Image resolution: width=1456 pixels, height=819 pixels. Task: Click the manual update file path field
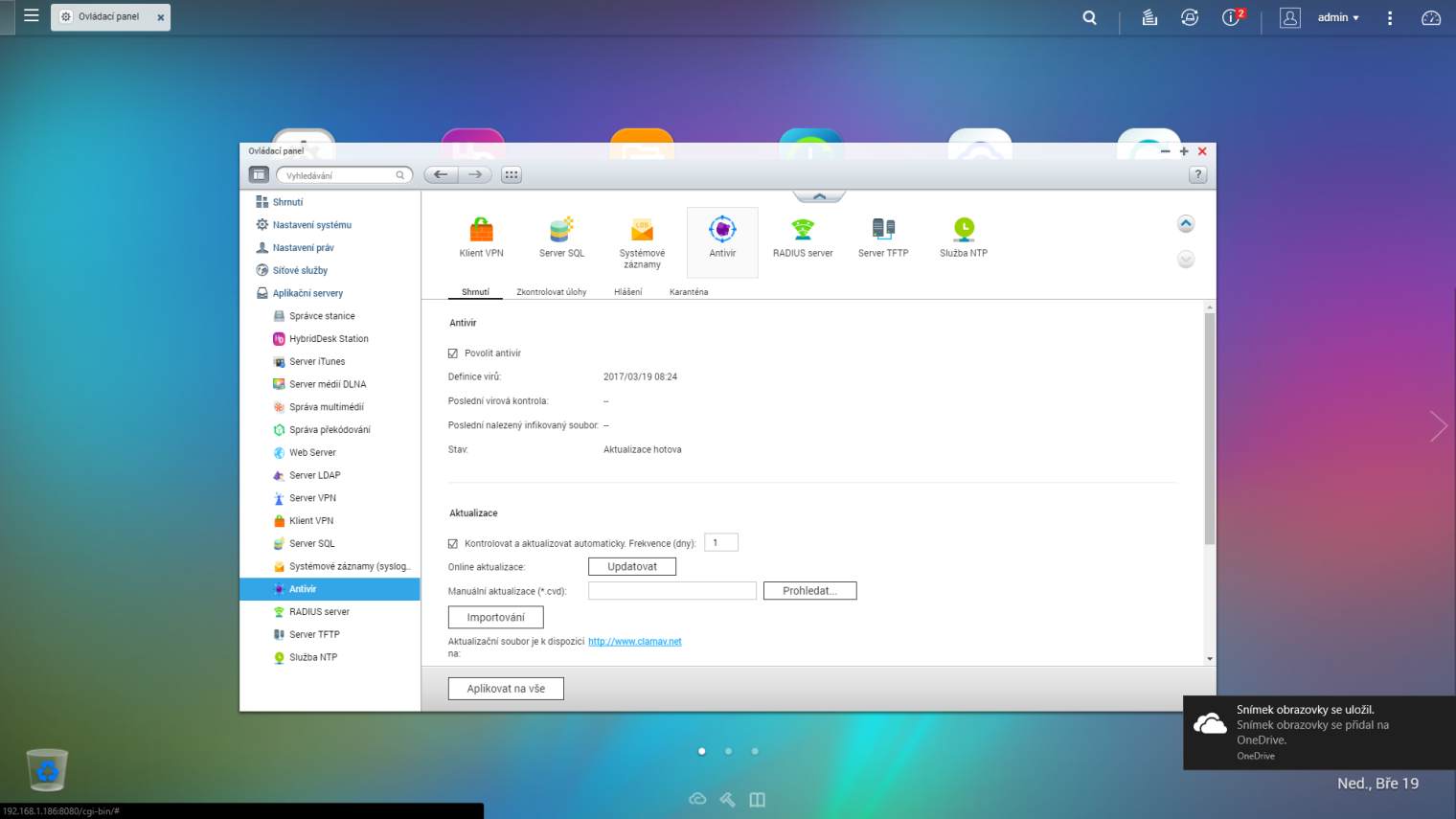(672, 591)
